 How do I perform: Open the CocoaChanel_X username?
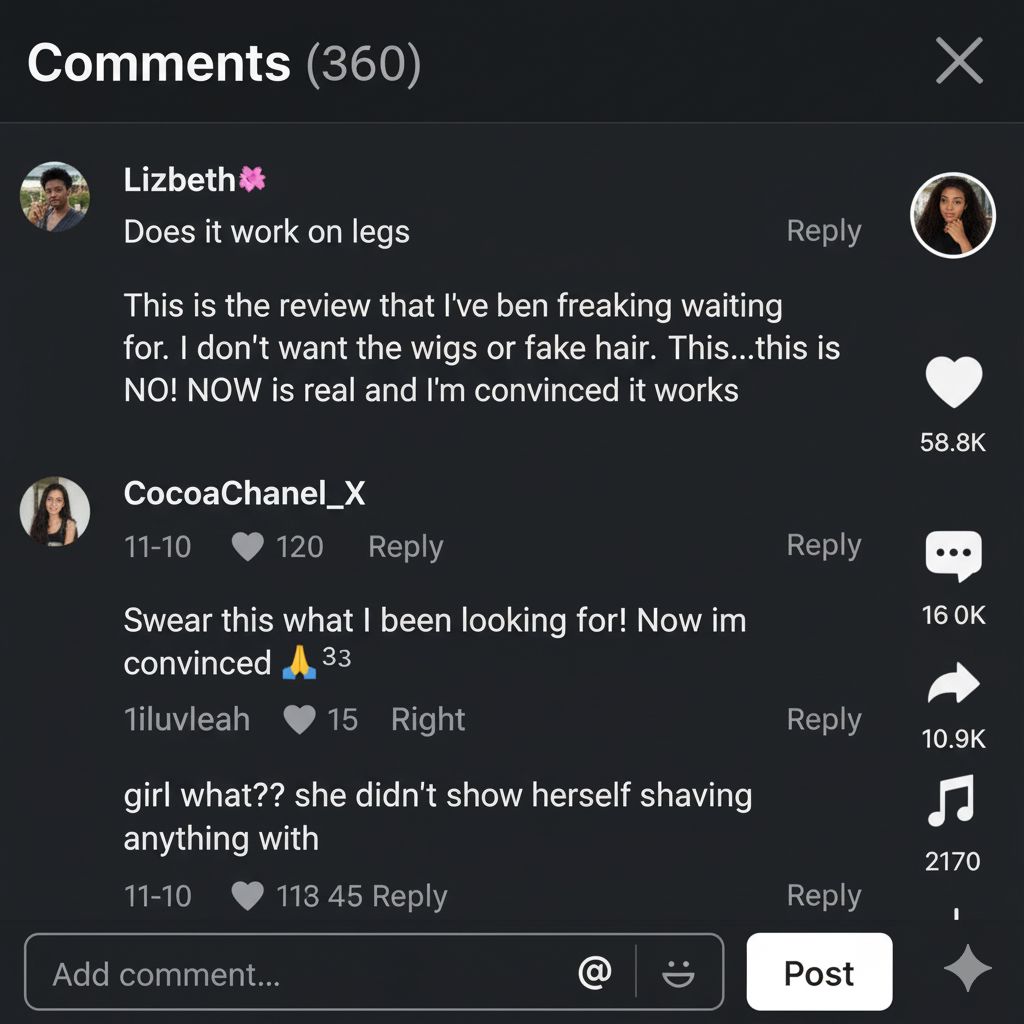pyautogui.click(x=244, y=493)
